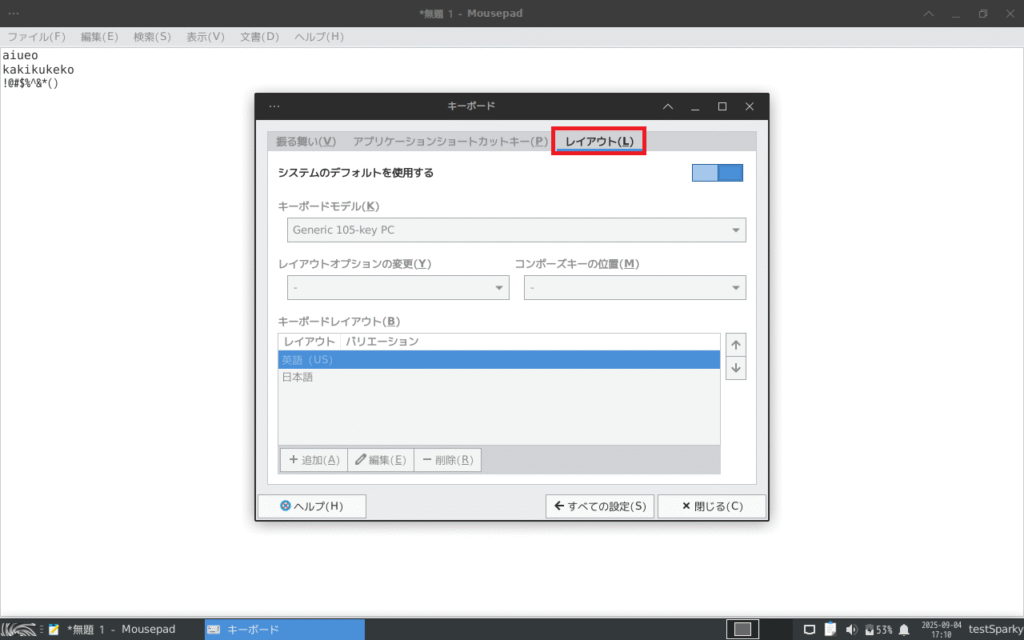Expand the layout option change dropdown

398,288
